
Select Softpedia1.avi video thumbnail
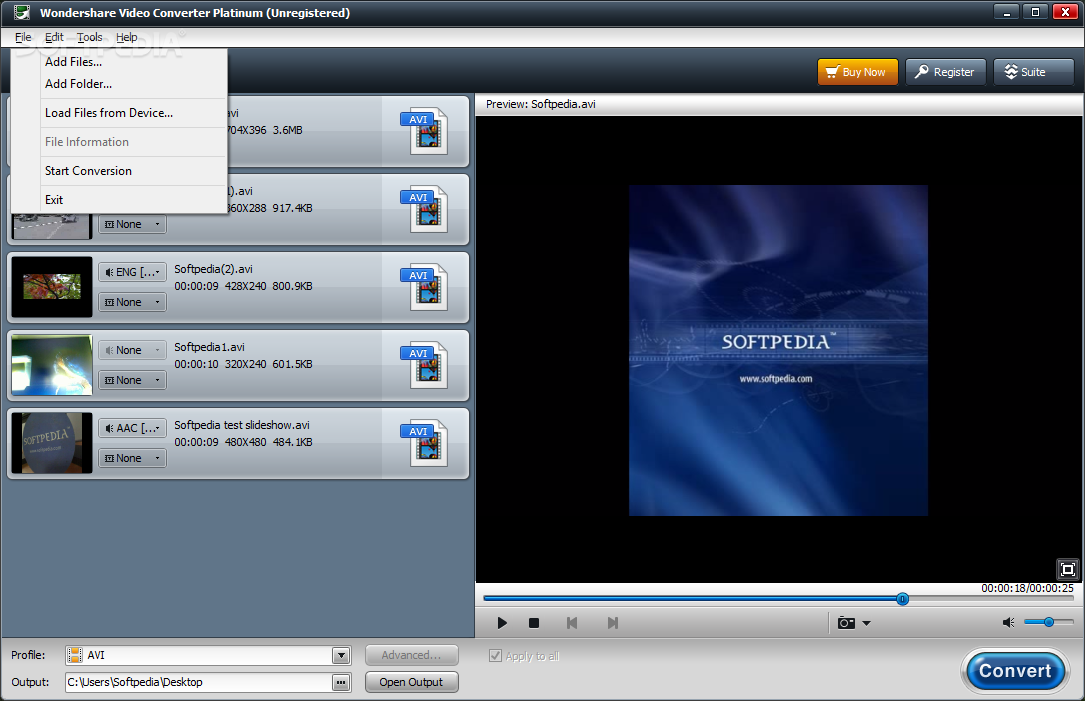coord(52,365)
